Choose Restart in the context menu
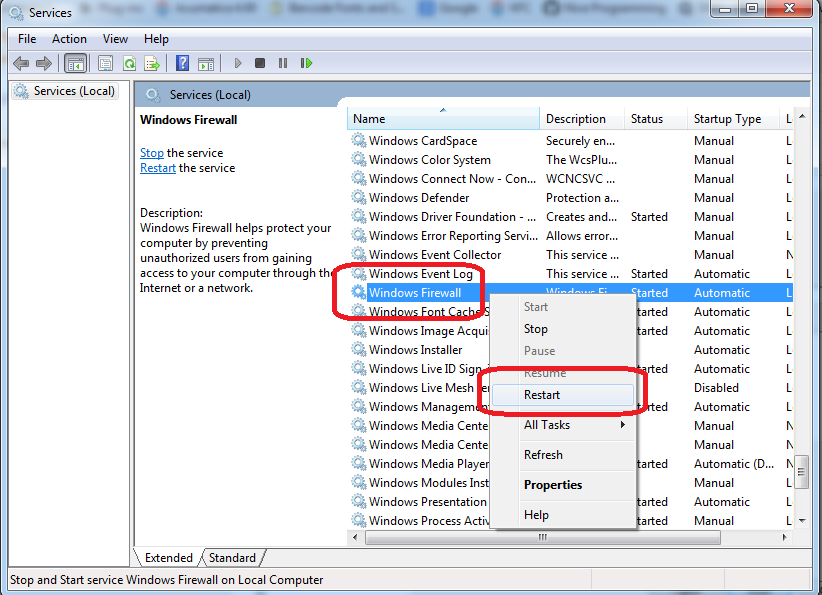Image resolution: width=822 pixels, height=595 pixels. [563, 395]
